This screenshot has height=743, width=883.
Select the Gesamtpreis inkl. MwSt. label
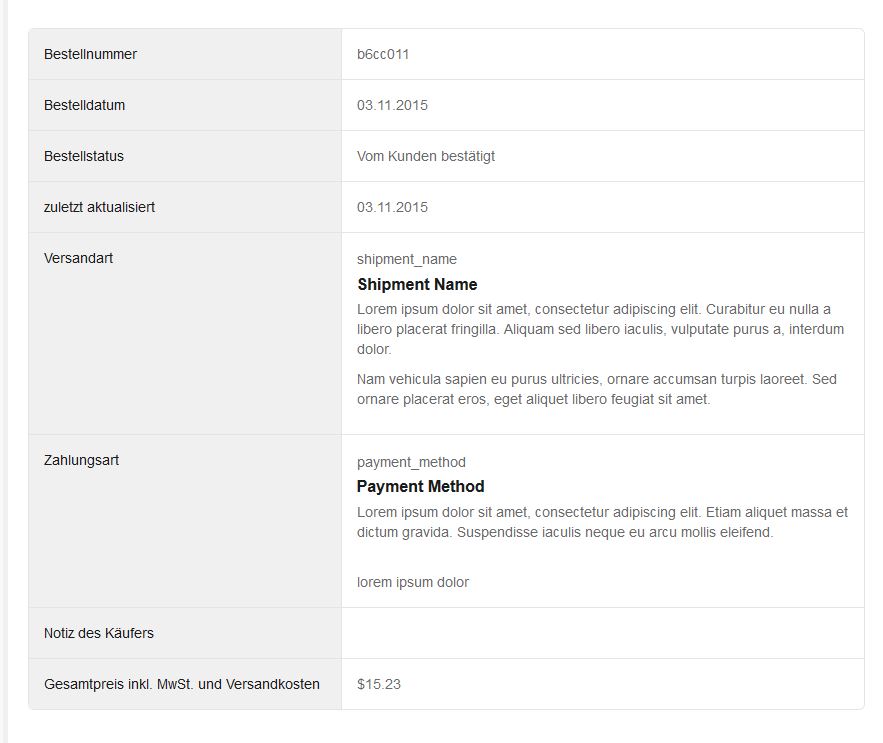pyautogui.click(x=182, y=684)
